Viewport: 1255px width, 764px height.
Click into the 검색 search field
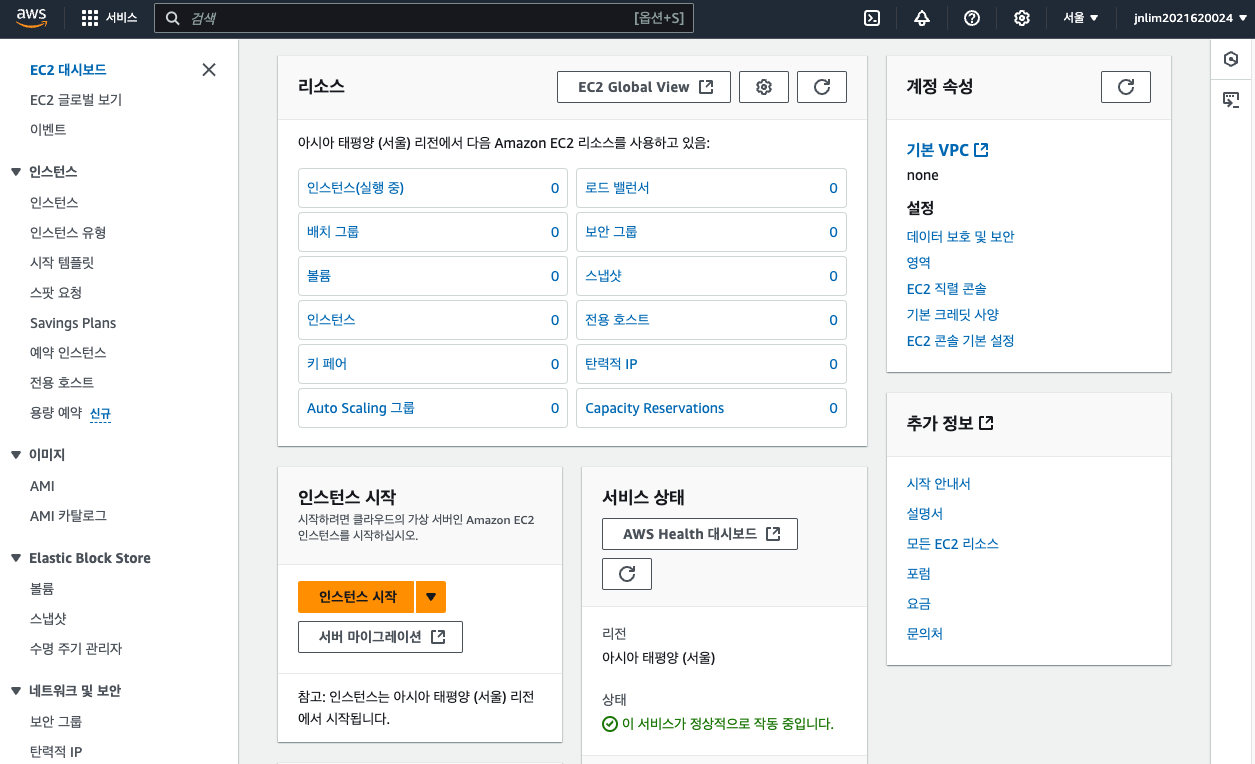tap(423, 18)
